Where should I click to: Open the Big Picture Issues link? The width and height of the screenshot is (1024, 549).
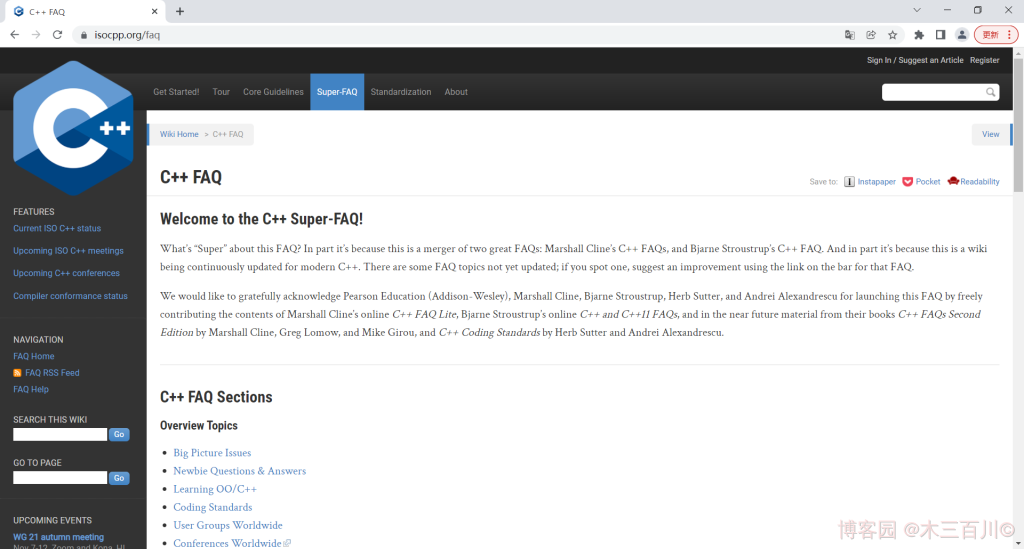click(x=212, y=453)
